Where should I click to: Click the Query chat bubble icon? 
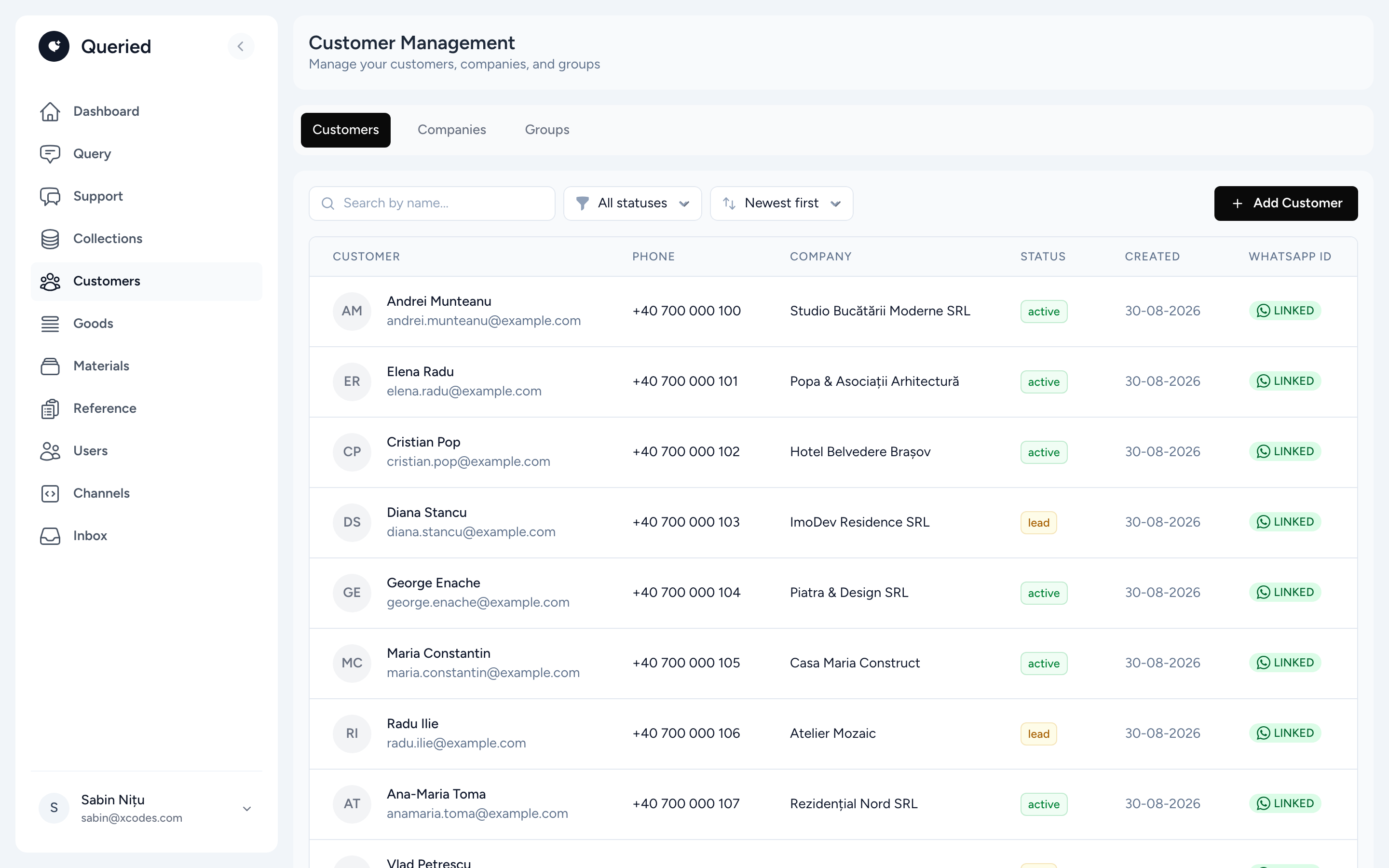click(x=50, y=154)
